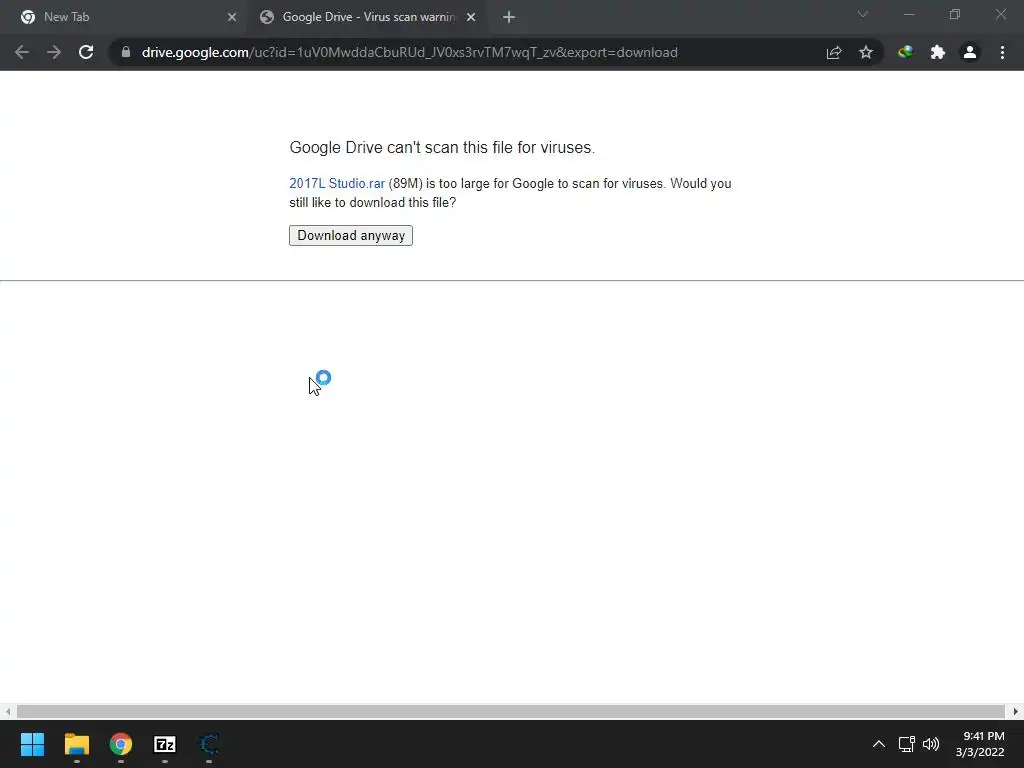
Task: Click the Download anyway button
Action: [x=351, y=235]
